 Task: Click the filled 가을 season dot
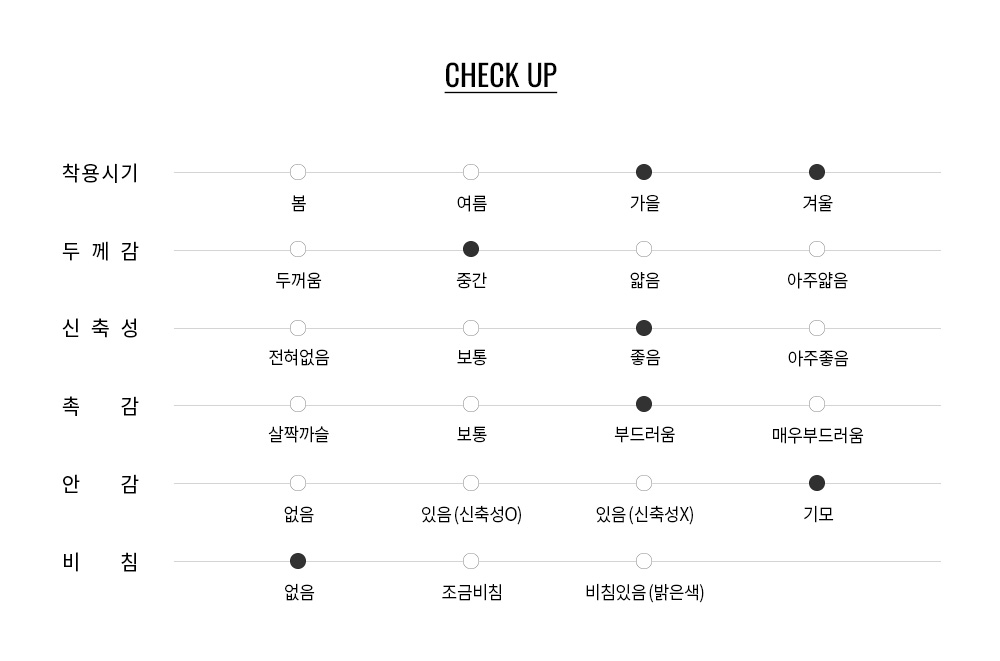tap(644, 172)
